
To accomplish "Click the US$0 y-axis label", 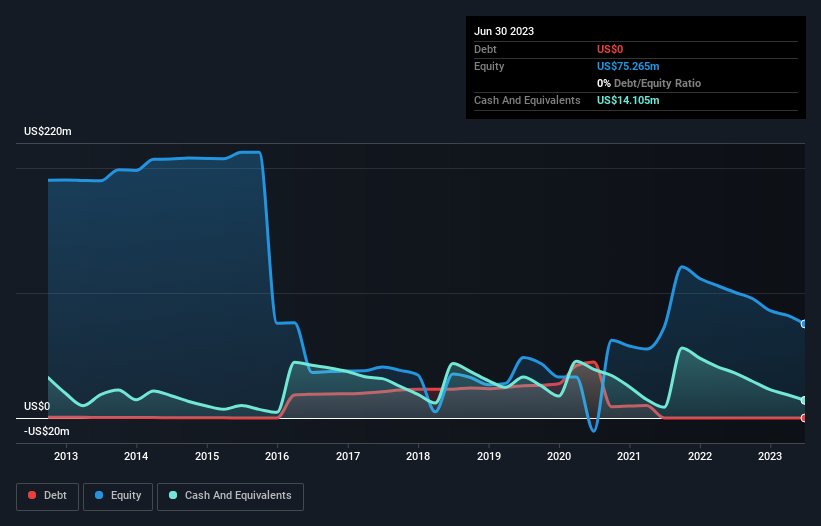I will click(37, 407).
